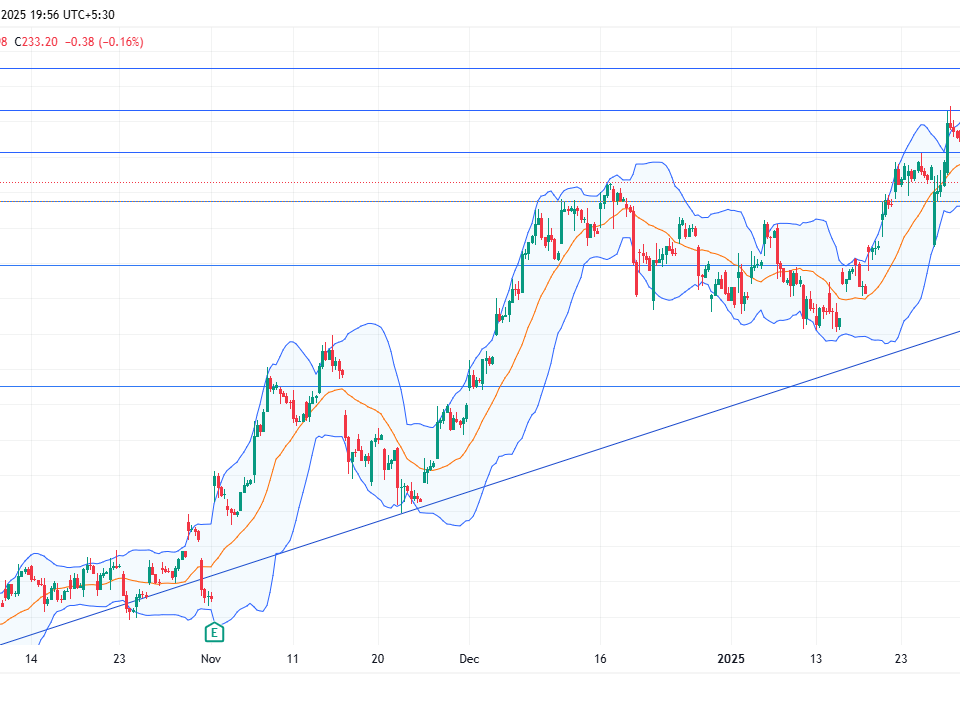Image resolution: width=960 pixels, height=708 pixels.
Task: Click the '11' date label on time axis
Action: pos(293,659)
